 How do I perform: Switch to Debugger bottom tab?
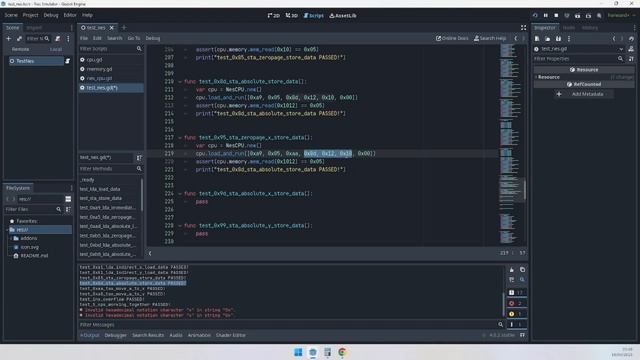pyautogui.click(x=116, y=335)
